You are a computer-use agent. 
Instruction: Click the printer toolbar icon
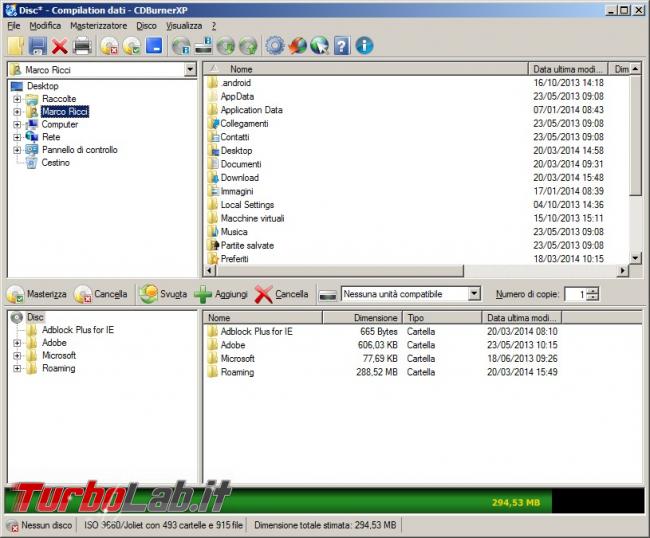[82, 46]
